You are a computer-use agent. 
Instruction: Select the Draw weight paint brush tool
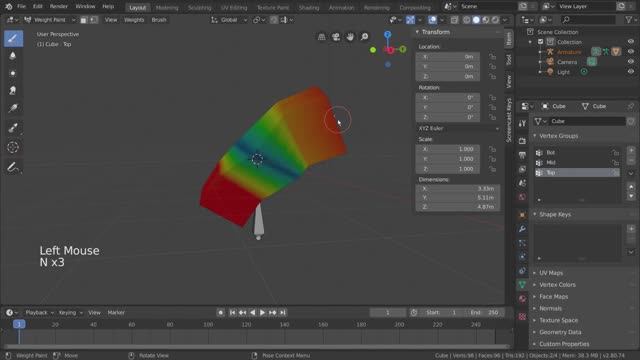click(13, 38)
